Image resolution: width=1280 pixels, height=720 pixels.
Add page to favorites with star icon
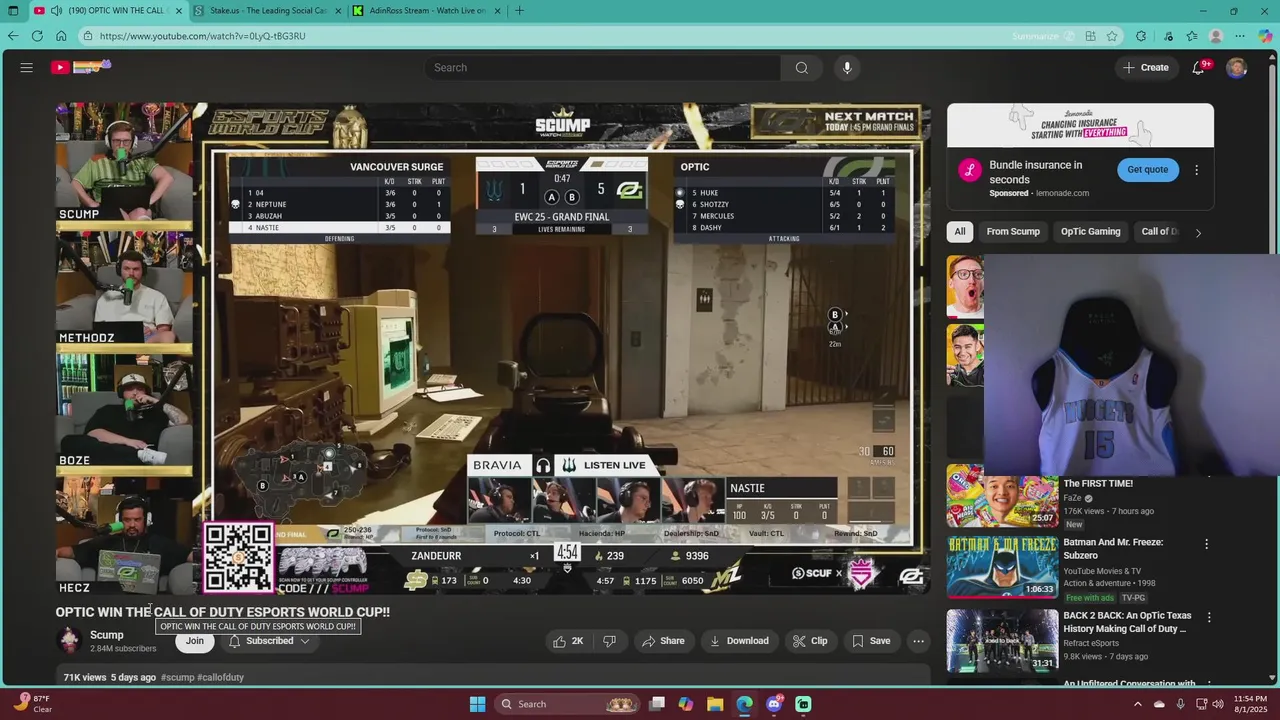click(x=1112, y=36)
